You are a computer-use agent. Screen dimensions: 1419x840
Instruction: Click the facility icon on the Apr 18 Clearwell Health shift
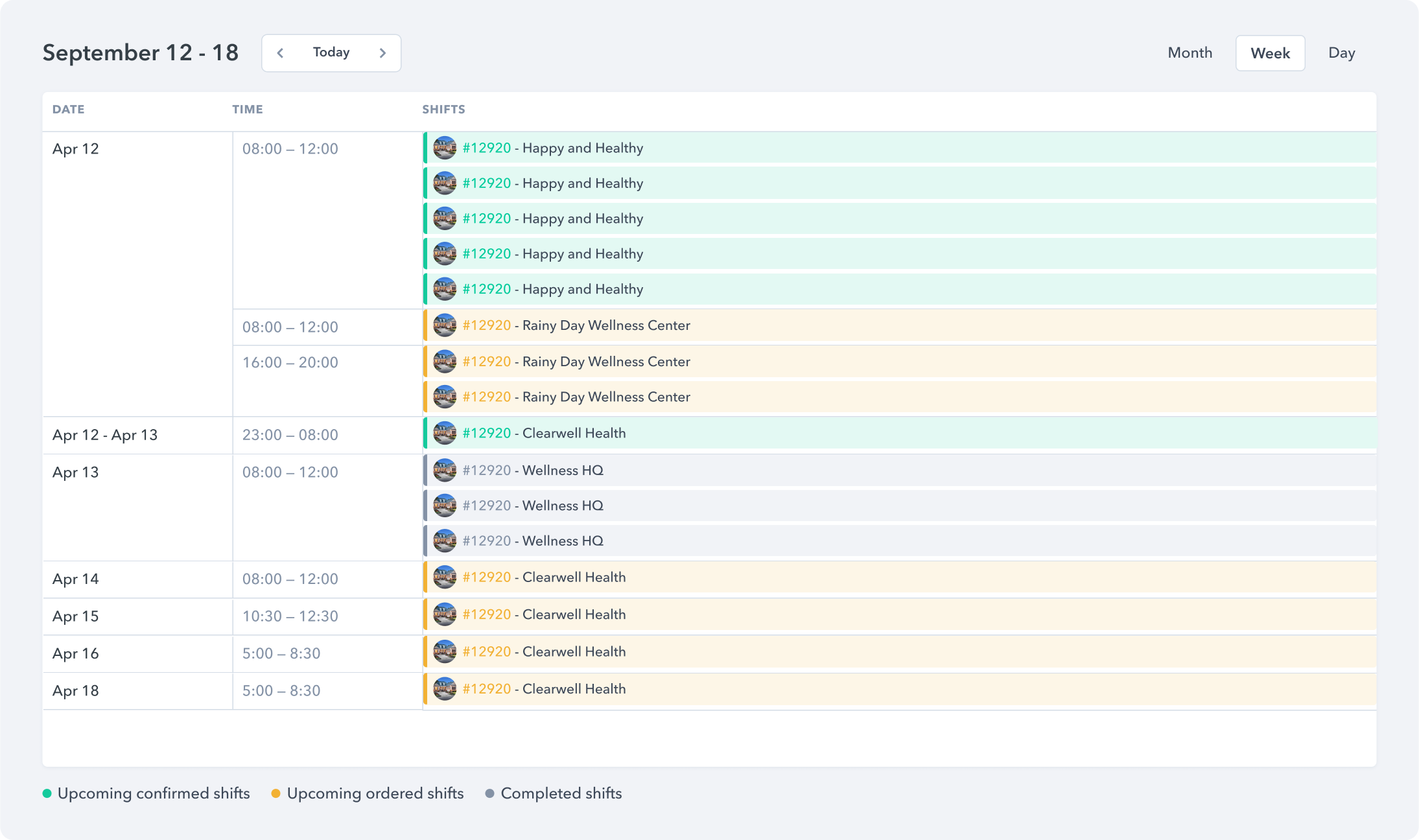(x=445, y=689)
